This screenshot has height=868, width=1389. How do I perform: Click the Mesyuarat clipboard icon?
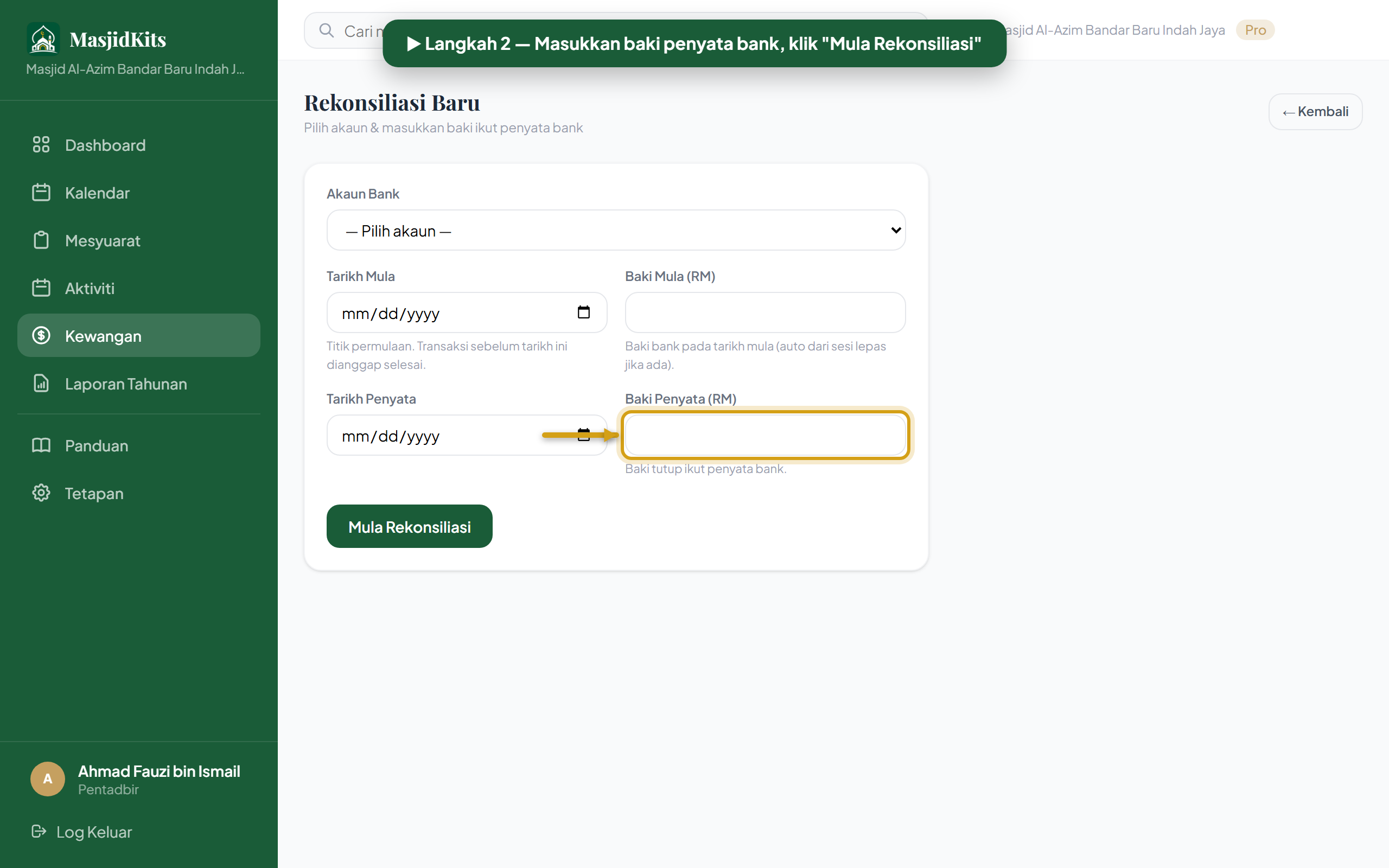(41, 240)
